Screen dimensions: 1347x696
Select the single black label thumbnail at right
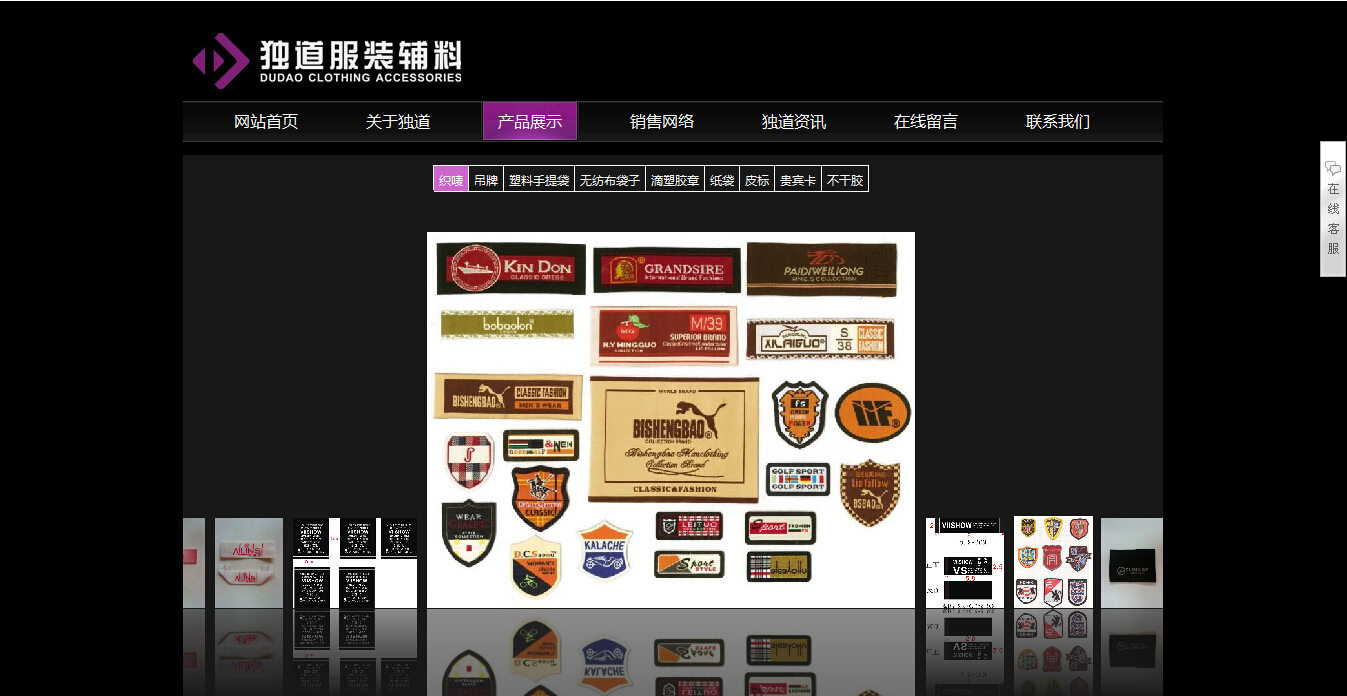point(1132,563)
